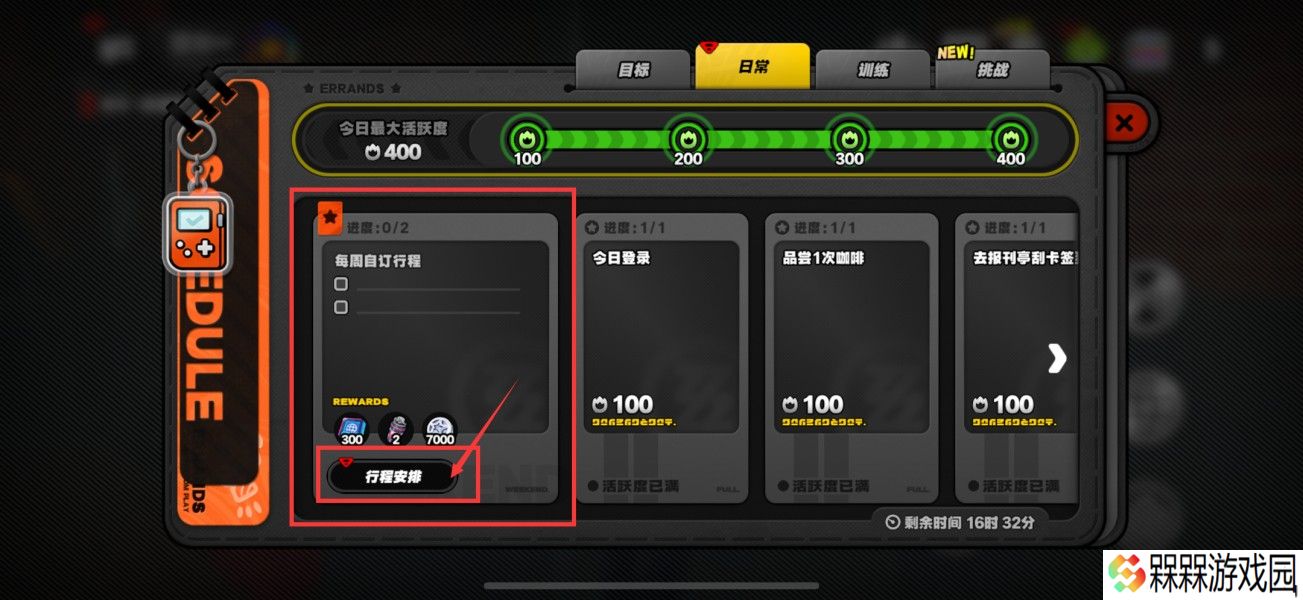Switch to the 训练 tab

(x=873, y=70)
